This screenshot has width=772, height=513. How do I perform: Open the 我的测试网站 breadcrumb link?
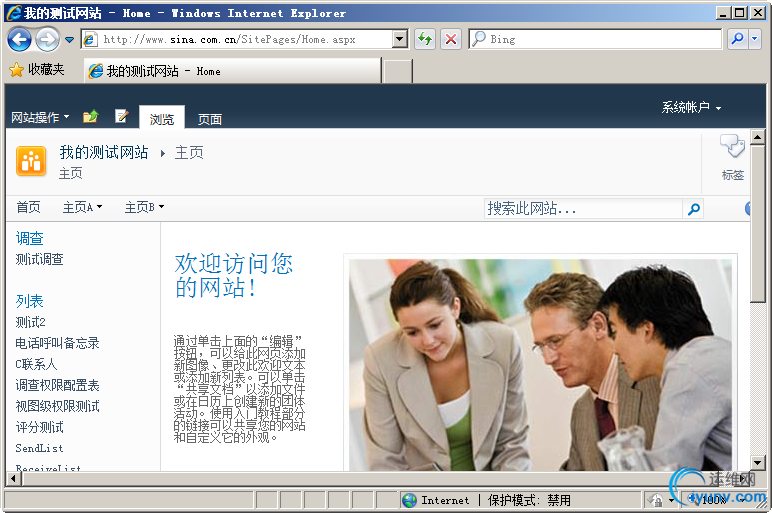pyautogui.click(x=103, y=152)
